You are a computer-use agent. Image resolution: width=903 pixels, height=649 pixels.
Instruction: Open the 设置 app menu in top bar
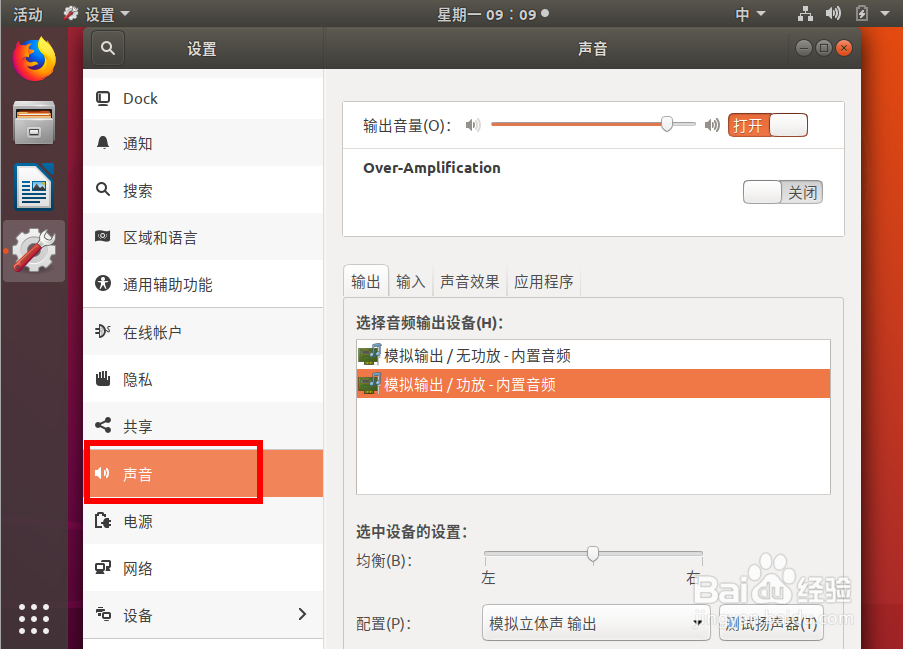[97, 14]
